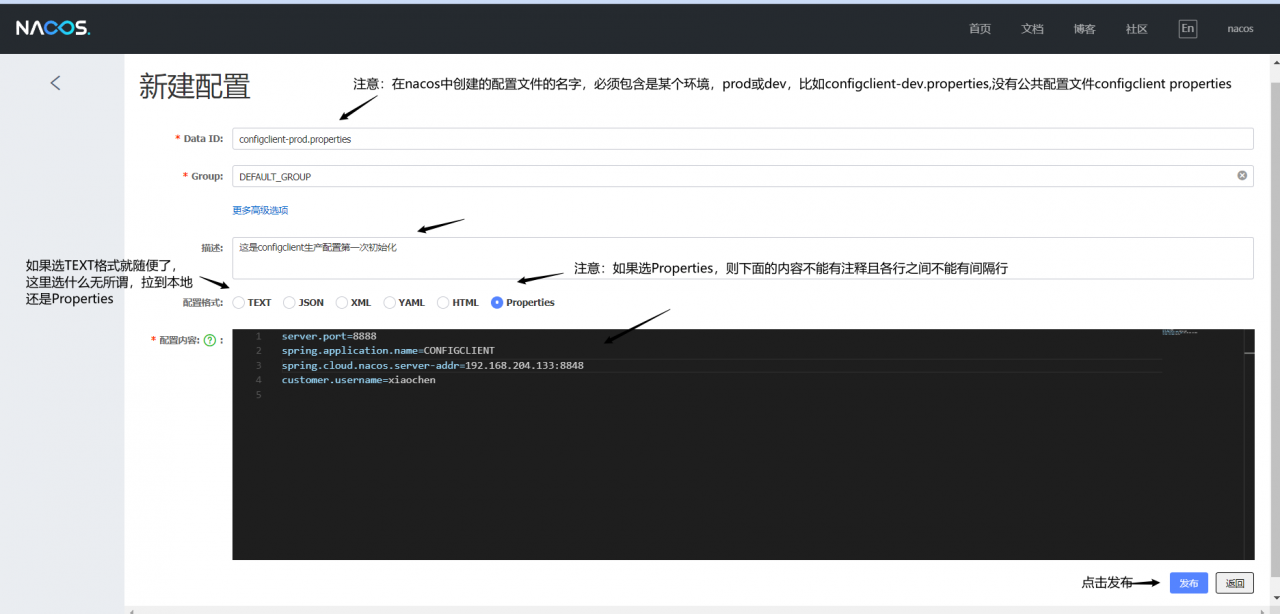
Task: Clear the Group field using the x icon
Action: coord(1242,175)
